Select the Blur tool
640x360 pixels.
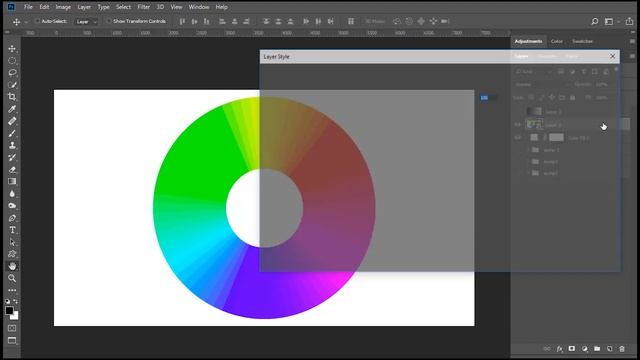pos(12,194)
